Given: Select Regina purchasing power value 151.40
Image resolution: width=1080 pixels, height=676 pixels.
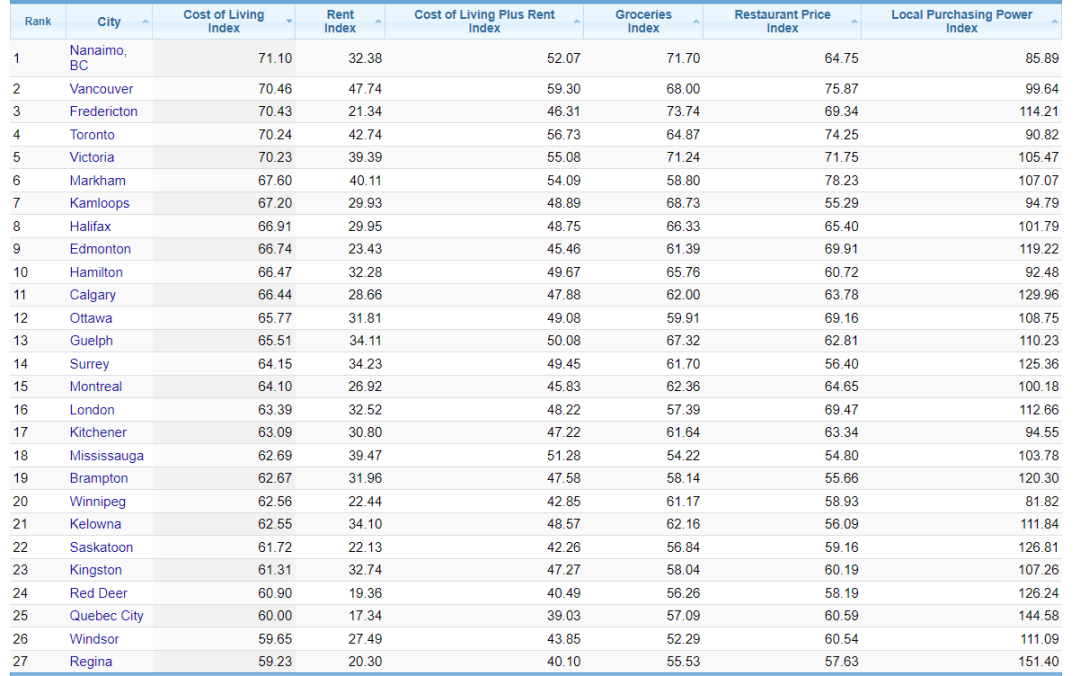Looking at the screenshot, I should pos(1039,662).
